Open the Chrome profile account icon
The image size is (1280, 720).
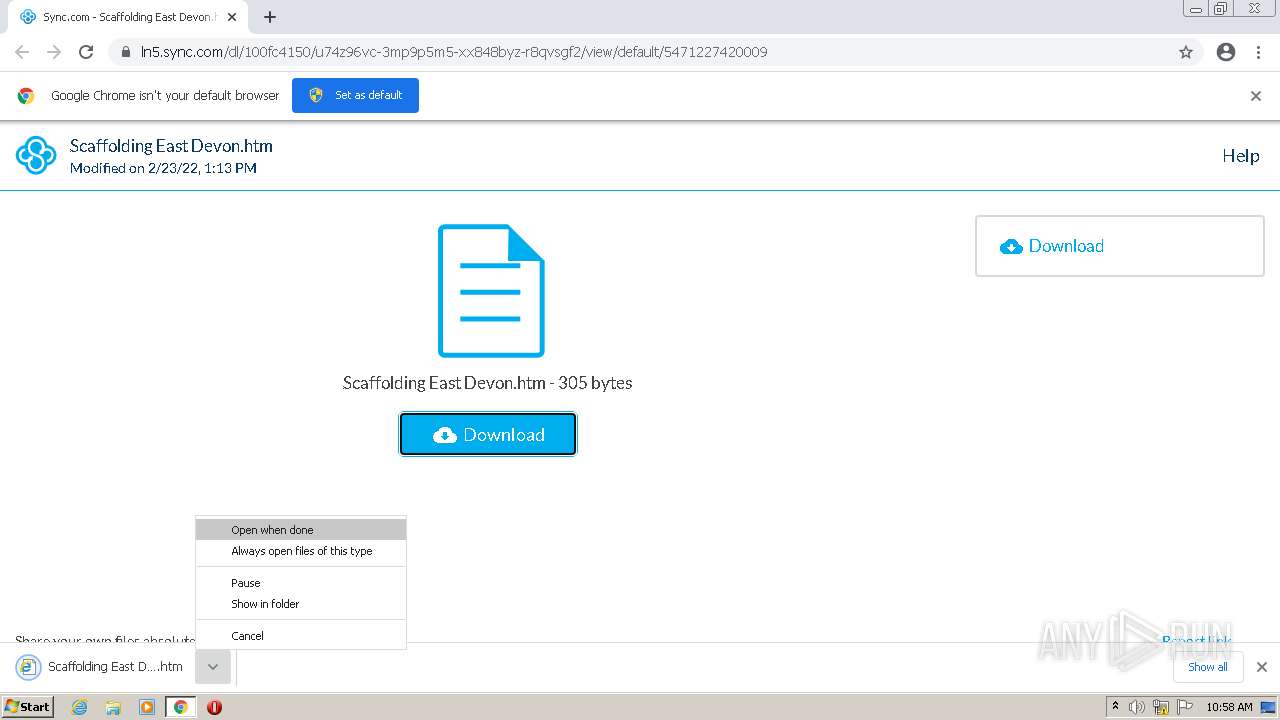[1226, 52]
